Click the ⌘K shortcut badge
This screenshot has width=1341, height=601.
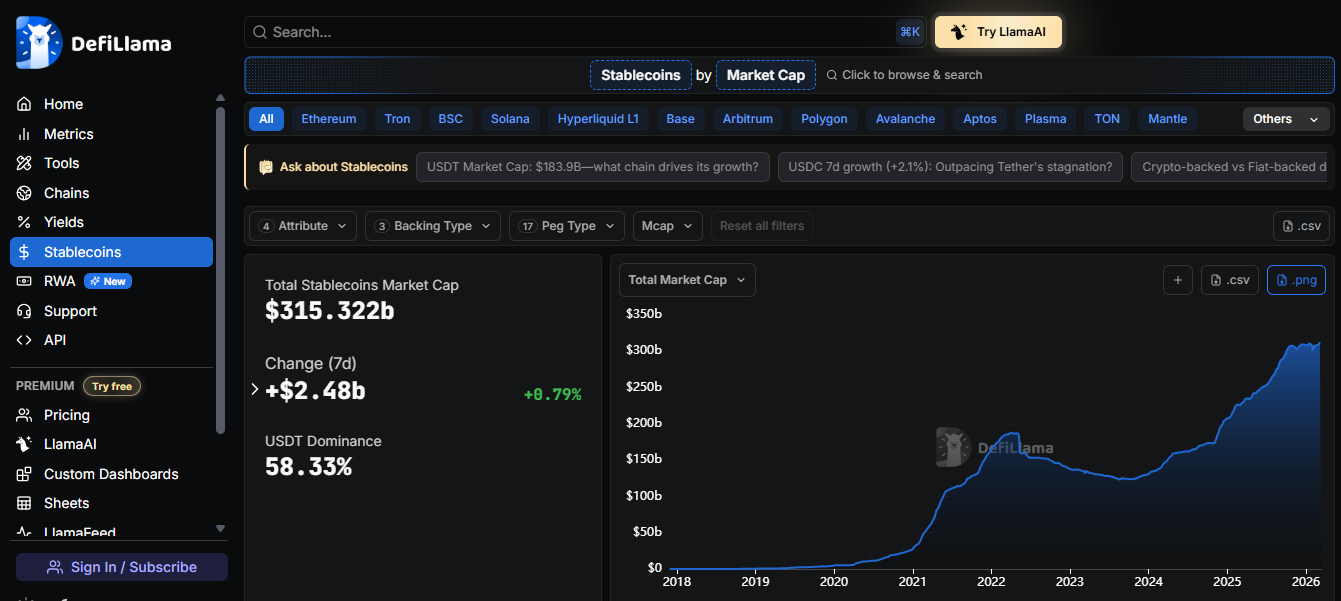(x=910, y=32)
